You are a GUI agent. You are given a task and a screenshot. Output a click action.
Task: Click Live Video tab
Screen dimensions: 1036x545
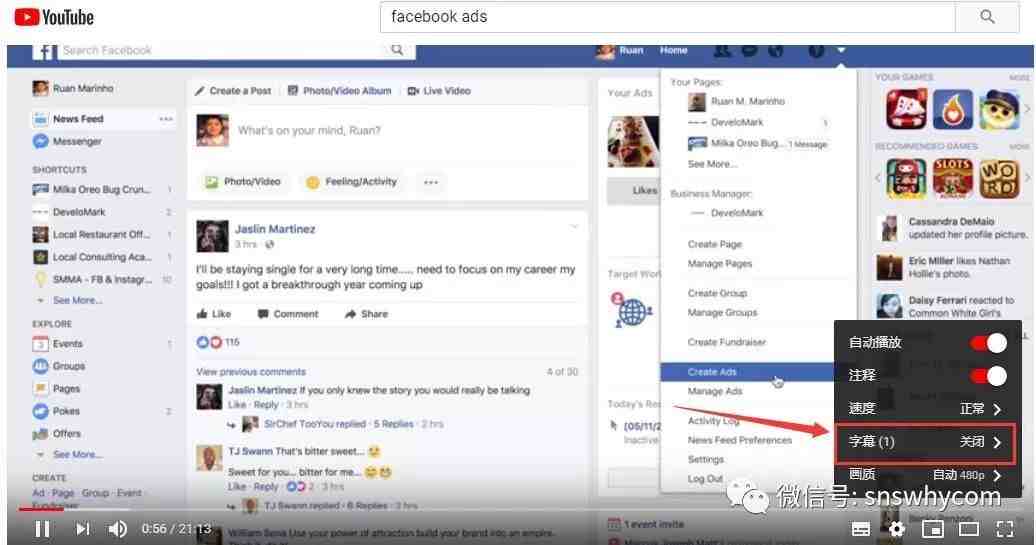439,91
